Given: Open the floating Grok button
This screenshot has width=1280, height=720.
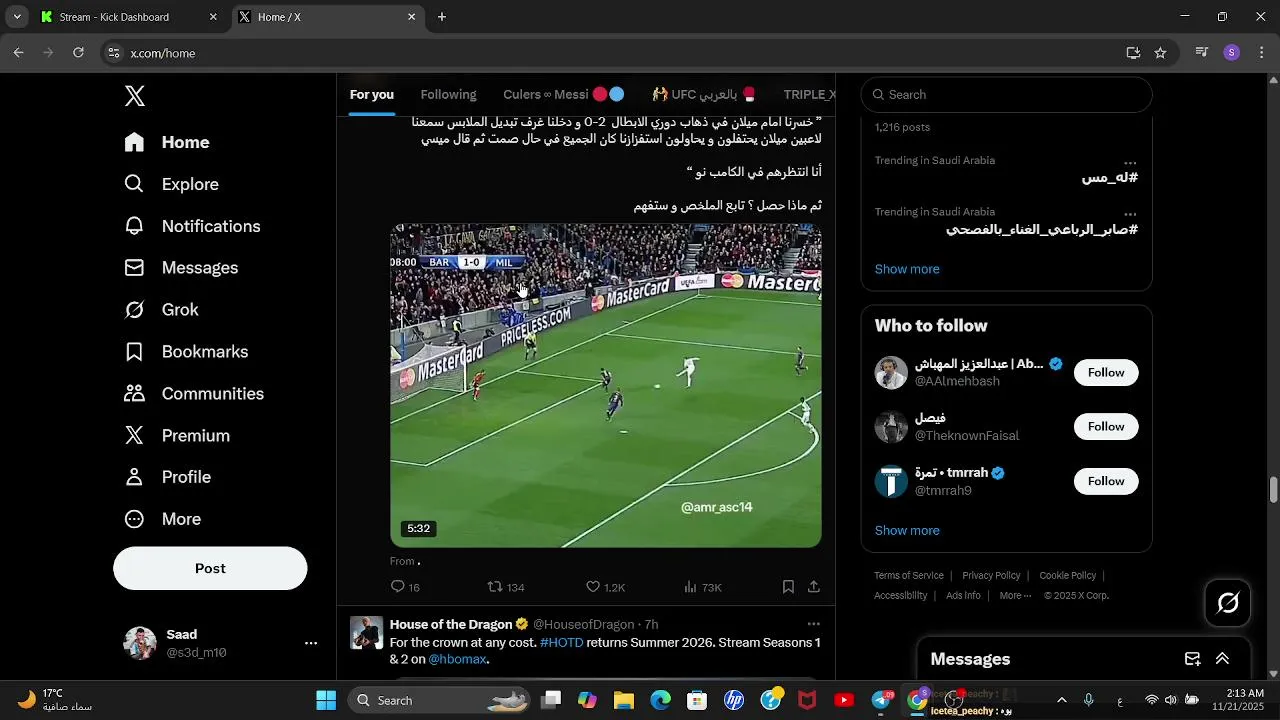Looking at the screenshot, I should [x=1228, y=603].
